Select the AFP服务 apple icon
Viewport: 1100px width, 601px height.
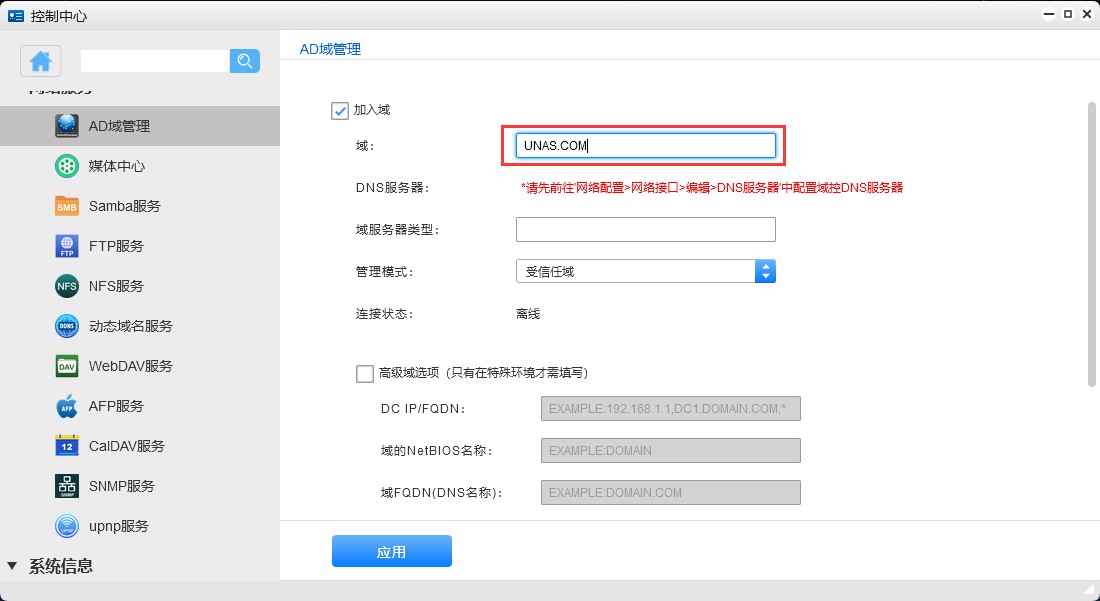pos(67,406)
